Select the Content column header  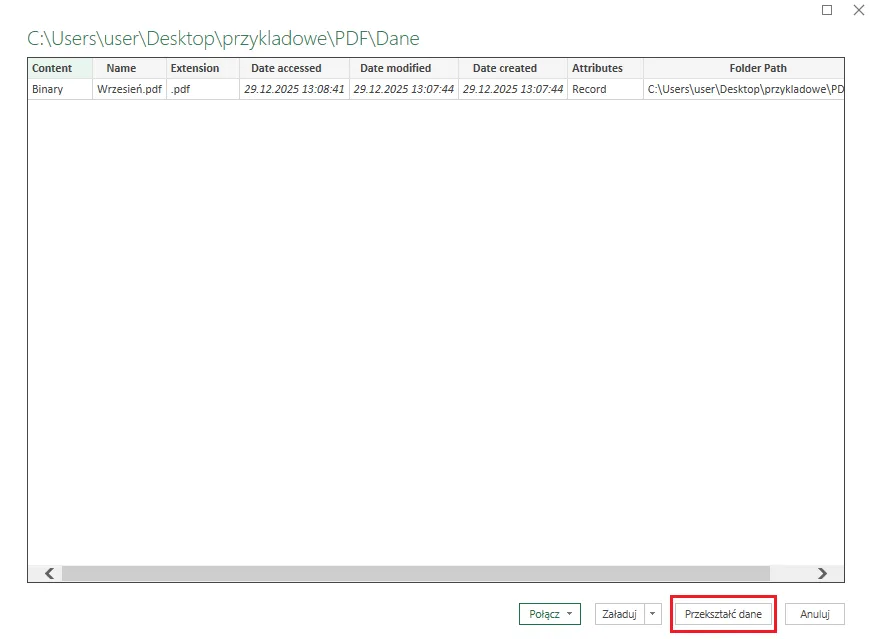tap(52, 68)
